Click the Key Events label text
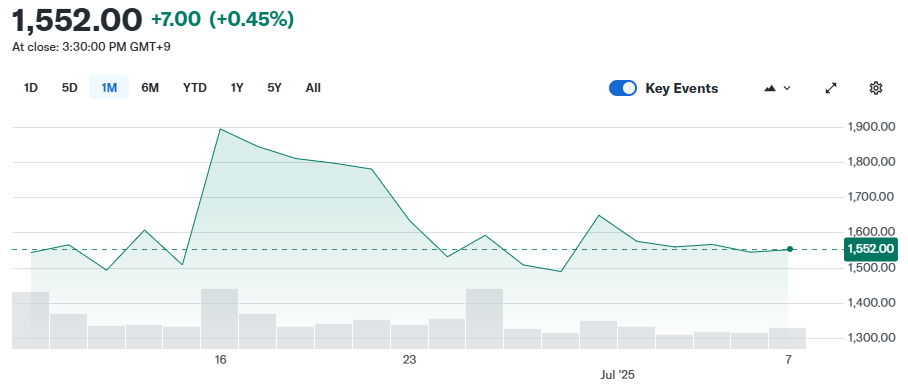Viewport: 908px width, 391px height. coord(682,89)
